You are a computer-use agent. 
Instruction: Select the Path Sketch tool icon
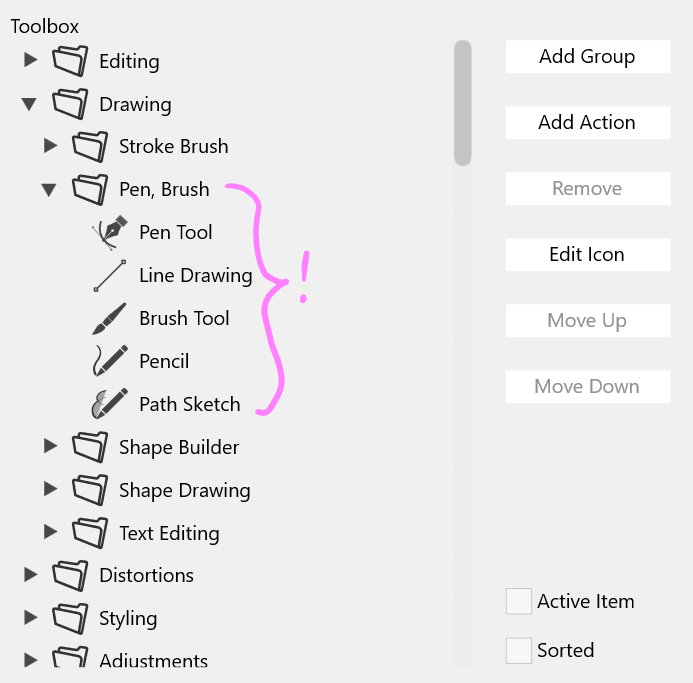[110, 404]
